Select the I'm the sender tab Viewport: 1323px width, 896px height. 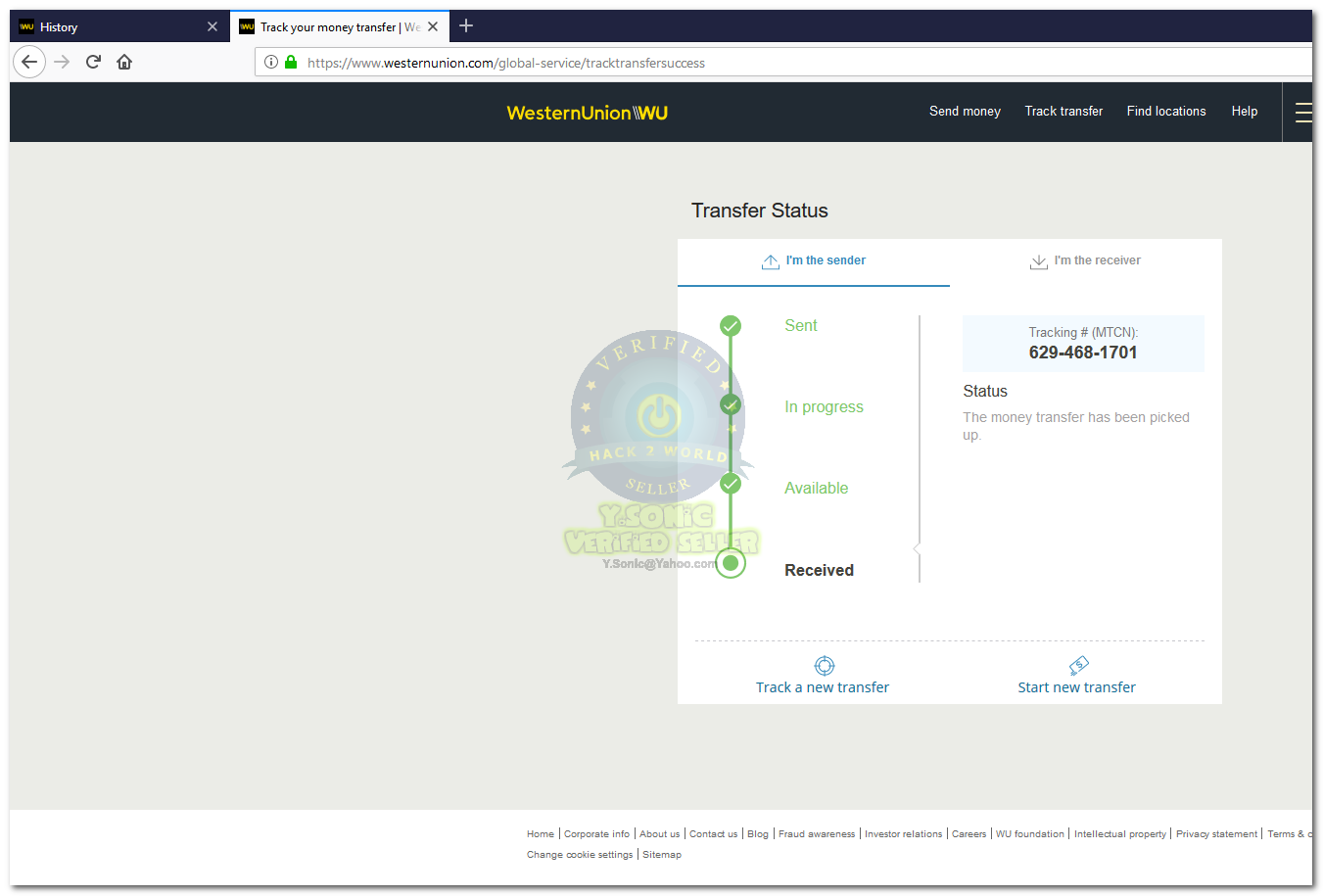814,261
